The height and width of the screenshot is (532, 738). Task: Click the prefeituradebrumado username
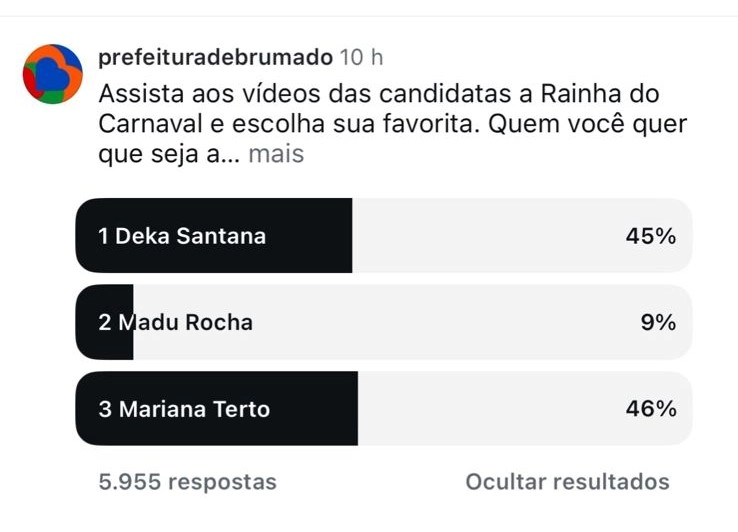pyautogui.click(x=215, y=58)
